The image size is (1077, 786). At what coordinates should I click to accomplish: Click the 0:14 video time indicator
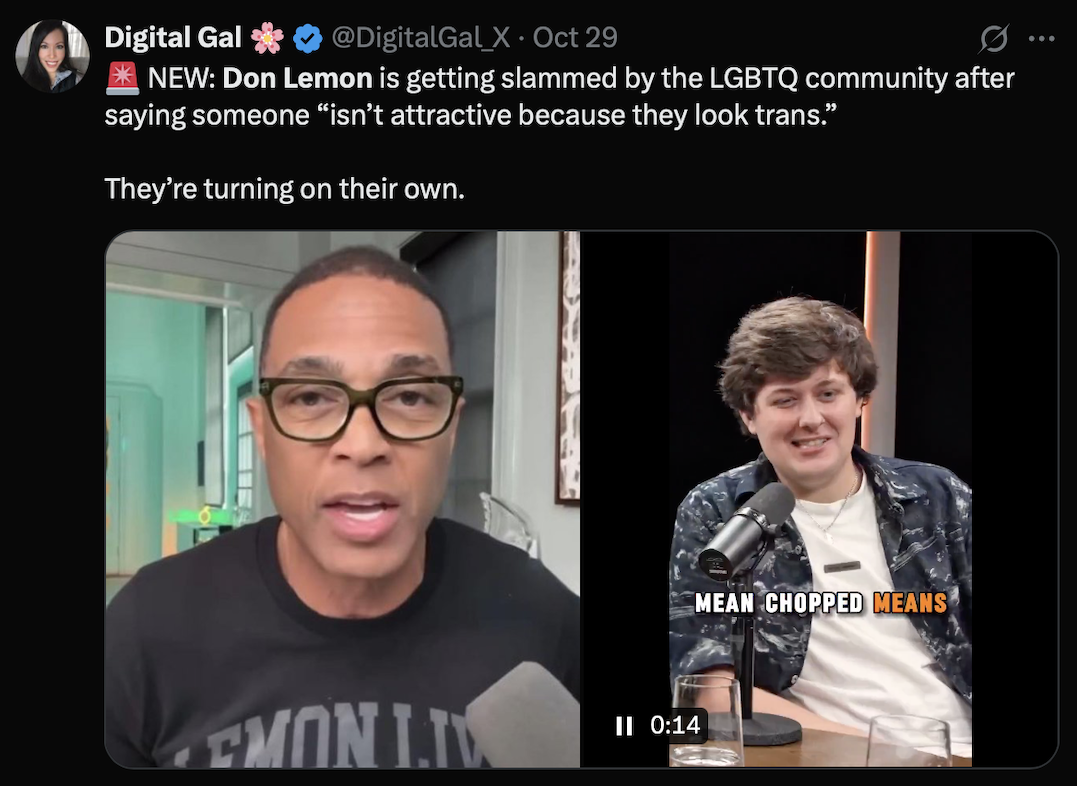pos(674,725)
